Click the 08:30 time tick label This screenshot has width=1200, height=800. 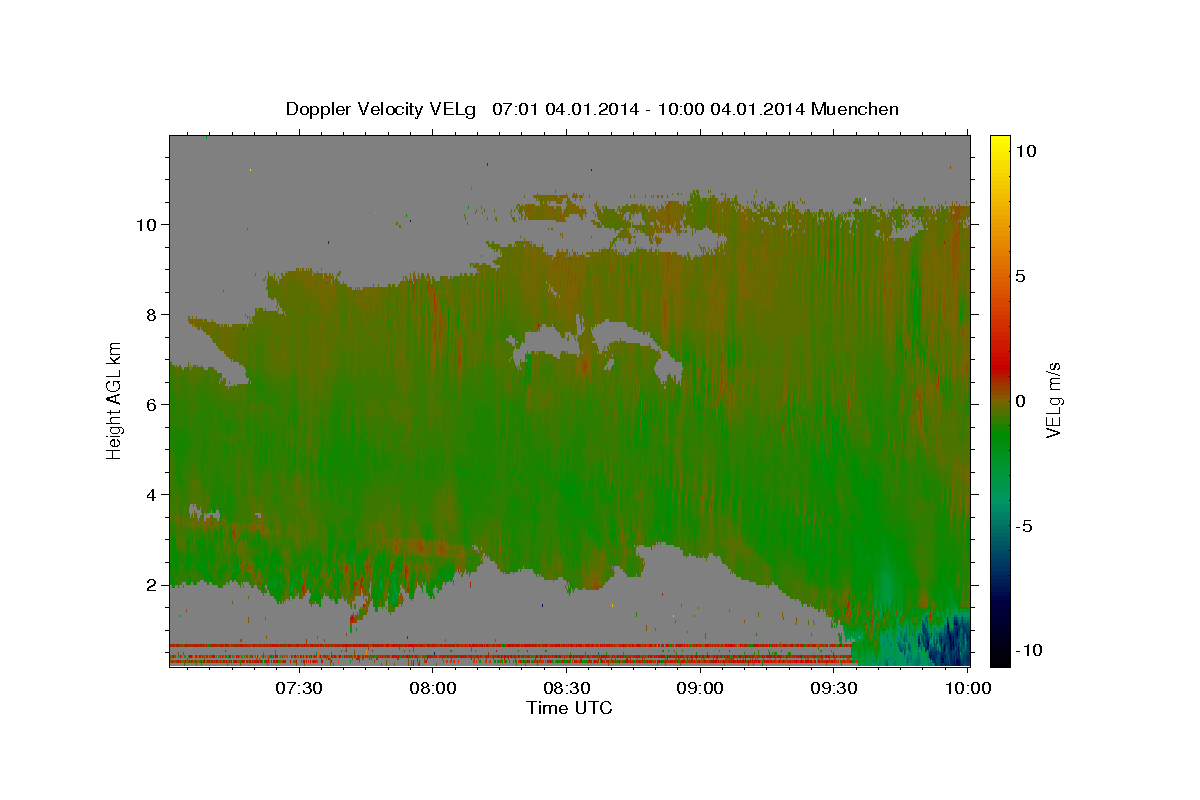566,688
